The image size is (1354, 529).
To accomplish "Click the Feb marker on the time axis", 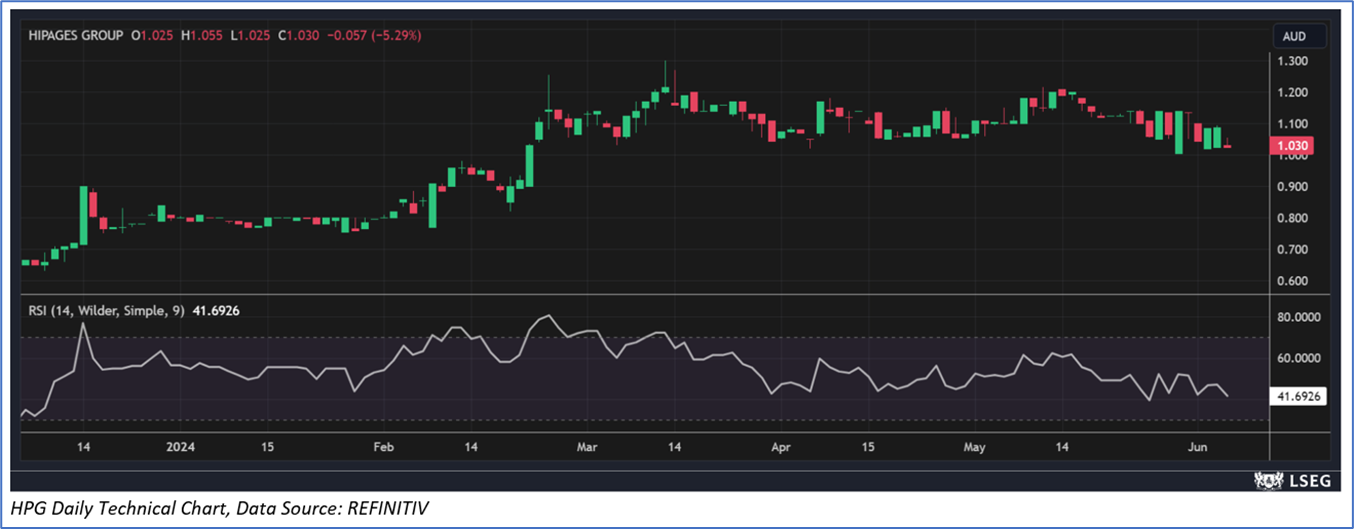I will click(383, 447).
